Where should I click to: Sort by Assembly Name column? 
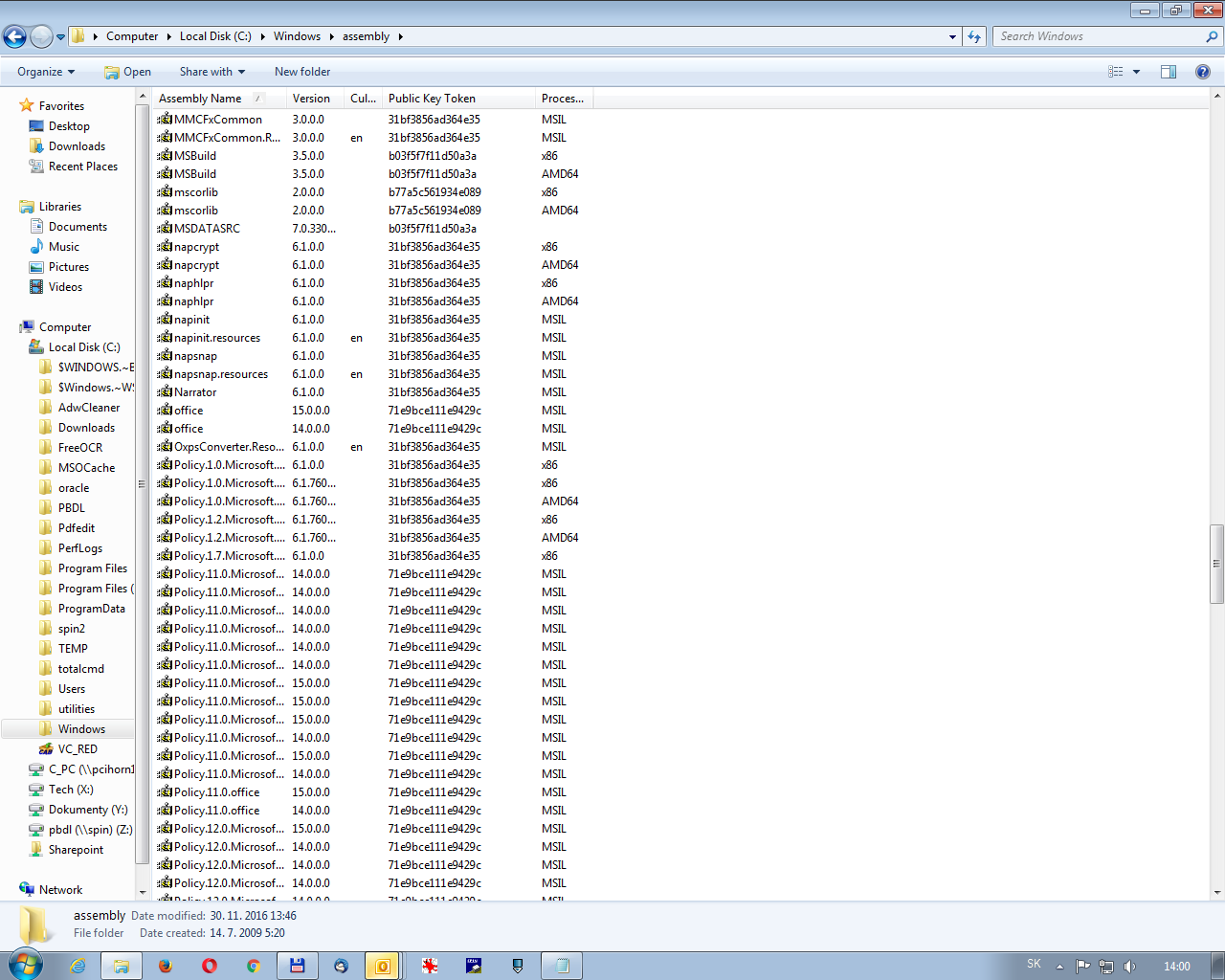pyautogui.click(x=219, y=99)
